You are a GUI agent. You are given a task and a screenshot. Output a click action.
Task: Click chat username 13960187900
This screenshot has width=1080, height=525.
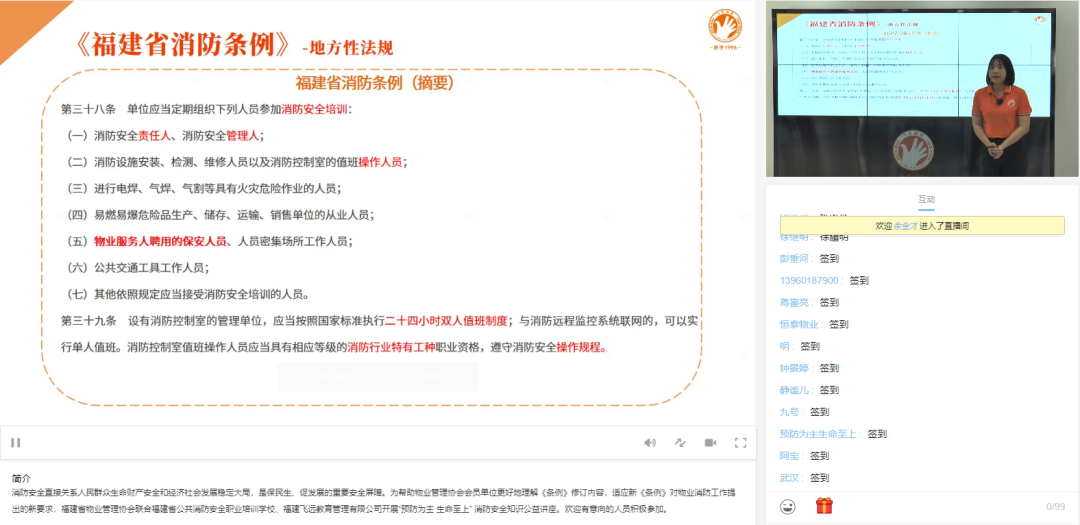(x=809, y=281)
